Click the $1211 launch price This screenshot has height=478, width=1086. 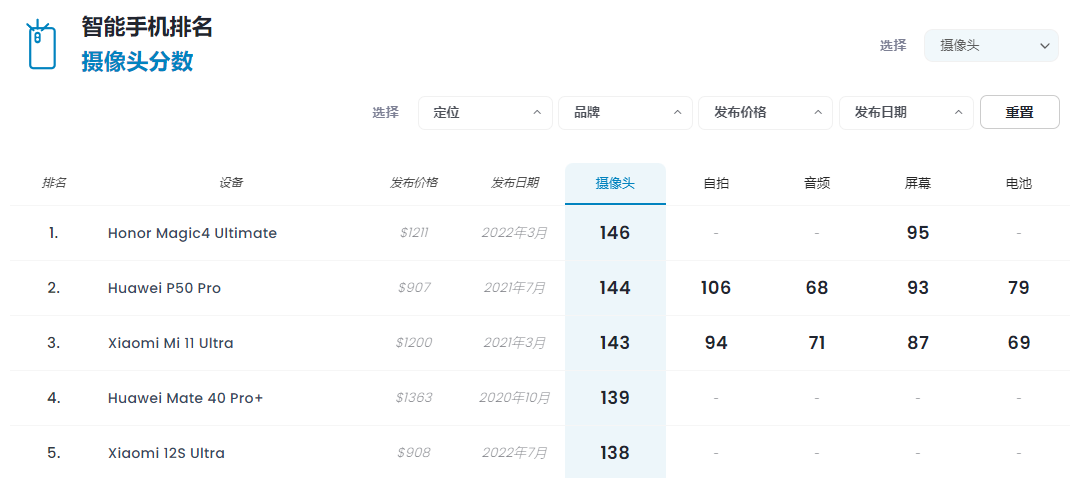(x=414, y=233)
